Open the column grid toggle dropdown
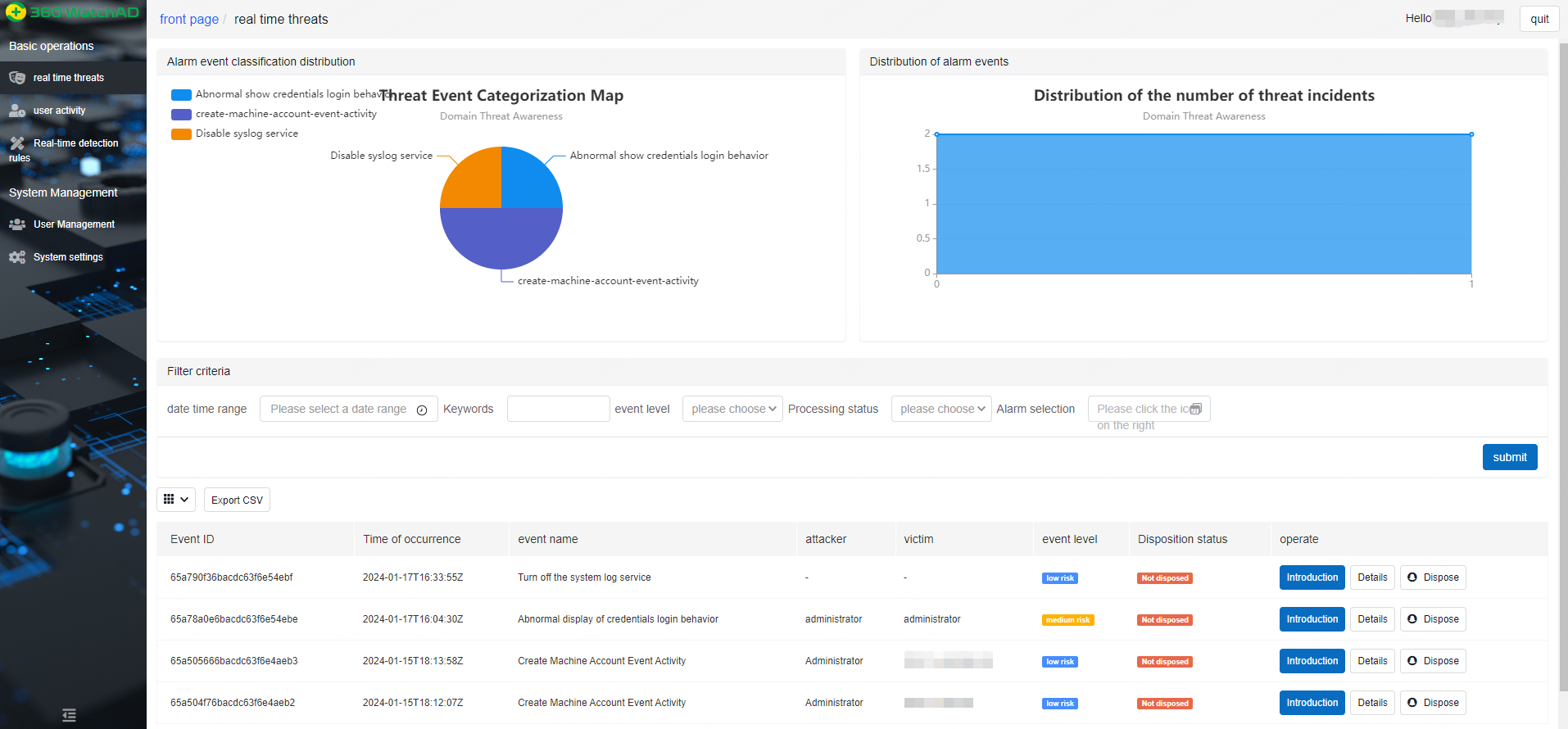Image resolution: width=1568 pixels, height=729 pixels. (176, 500)
